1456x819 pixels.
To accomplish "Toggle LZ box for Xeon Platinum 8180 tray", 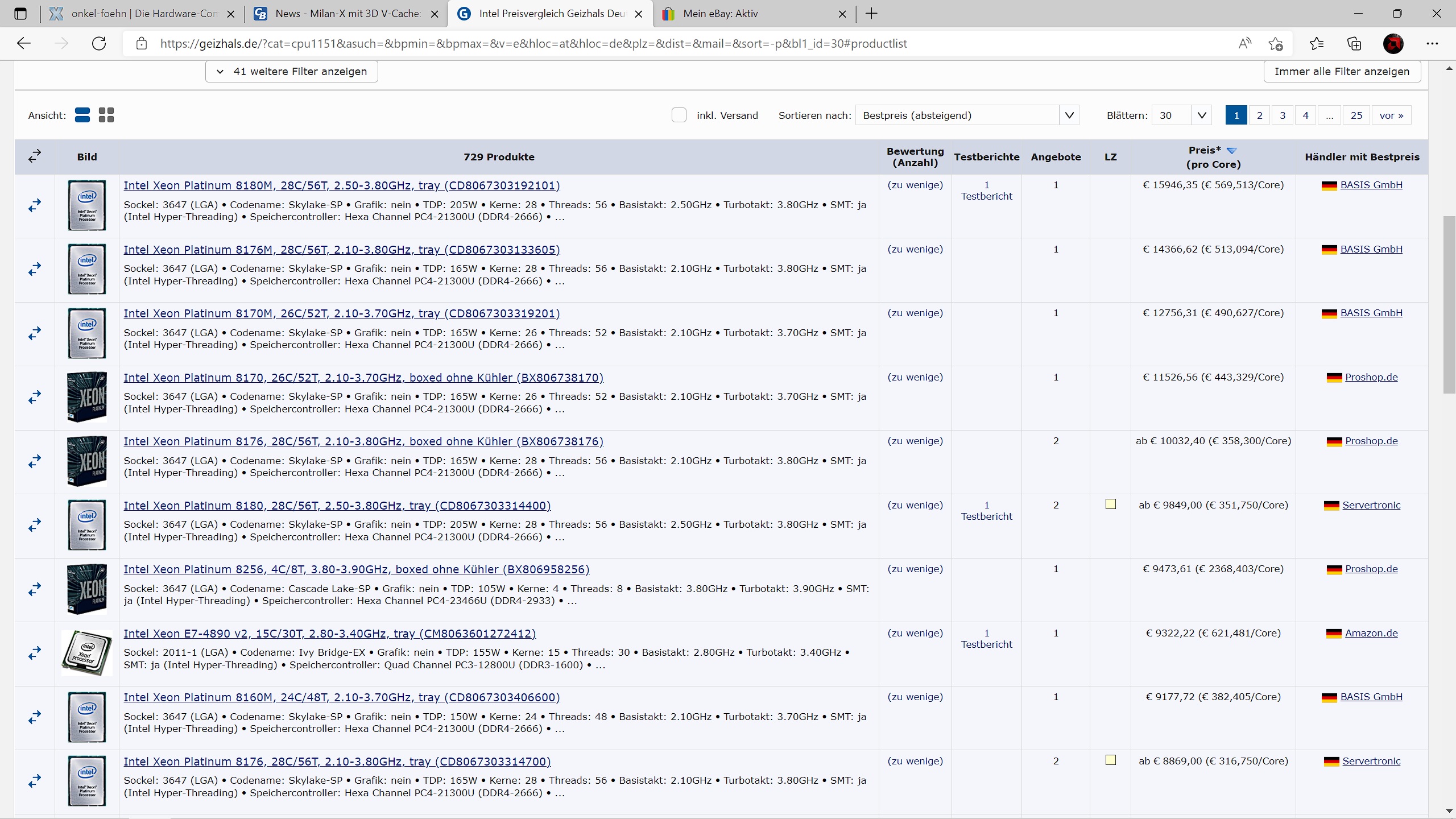I will (1110, 504).
